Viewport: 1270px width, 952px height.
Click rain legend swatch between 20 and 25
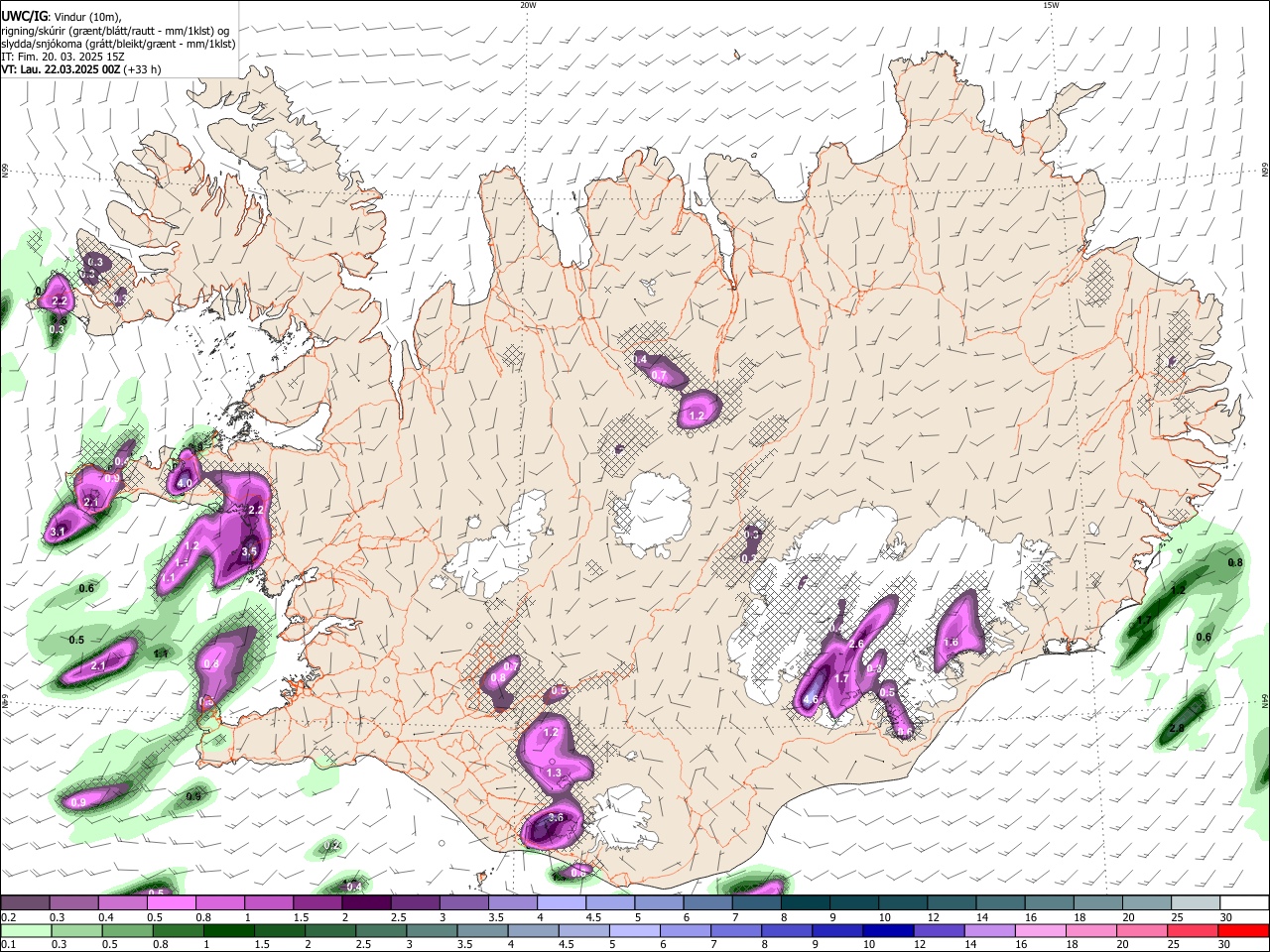point(1141,931)
